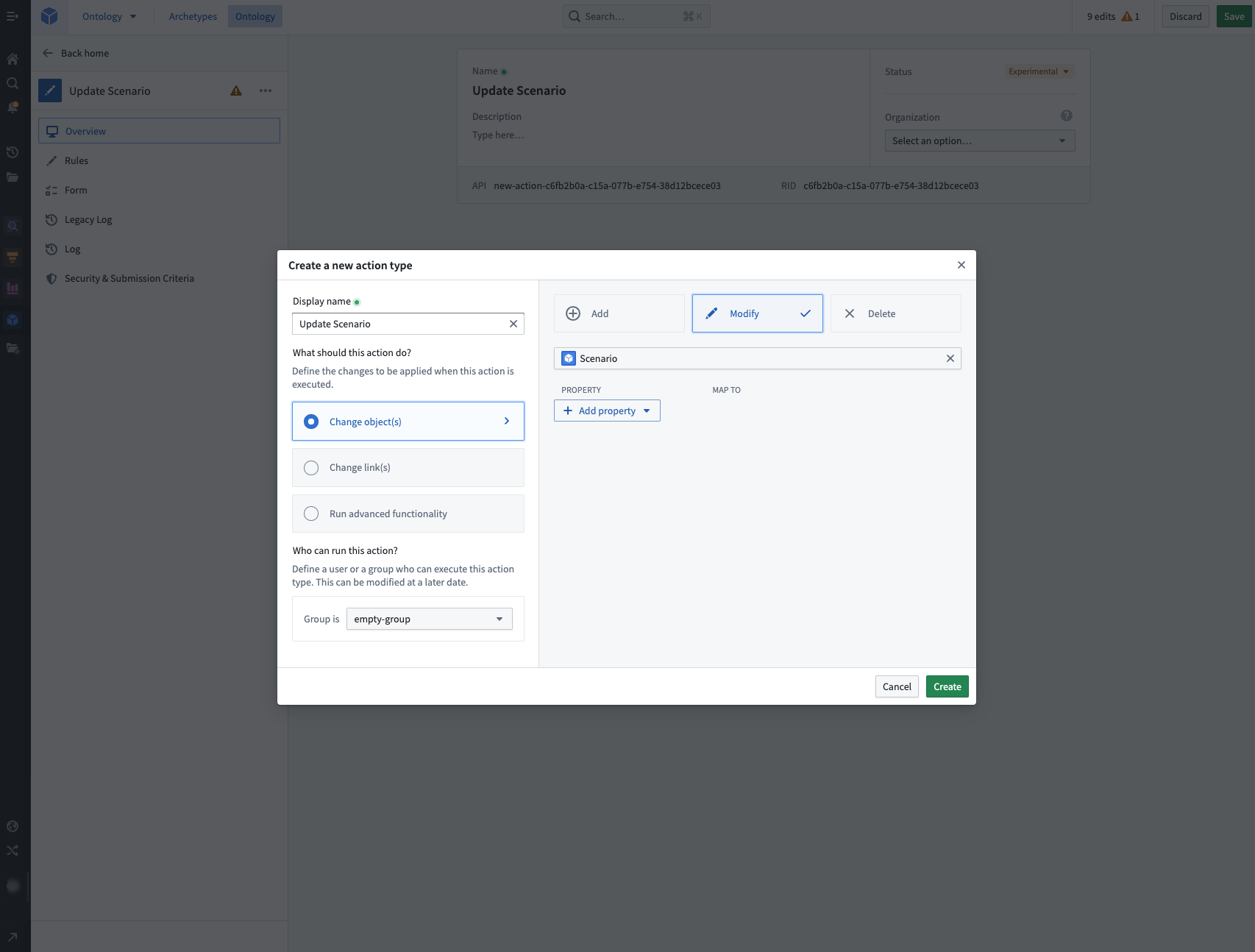The height and width of the screenshot is (952, 1255).
Task: Open the three-dot menu beside Update Scenario
Action: click(266, 90)
